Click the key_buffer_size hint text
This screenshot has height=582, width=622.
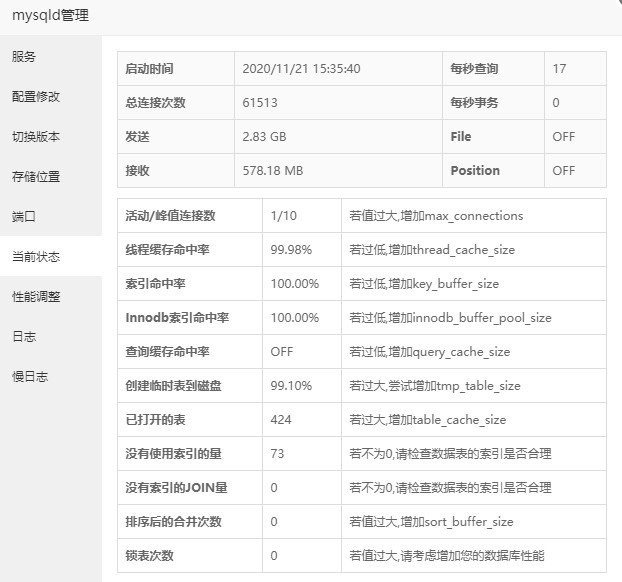click(424, 284)
